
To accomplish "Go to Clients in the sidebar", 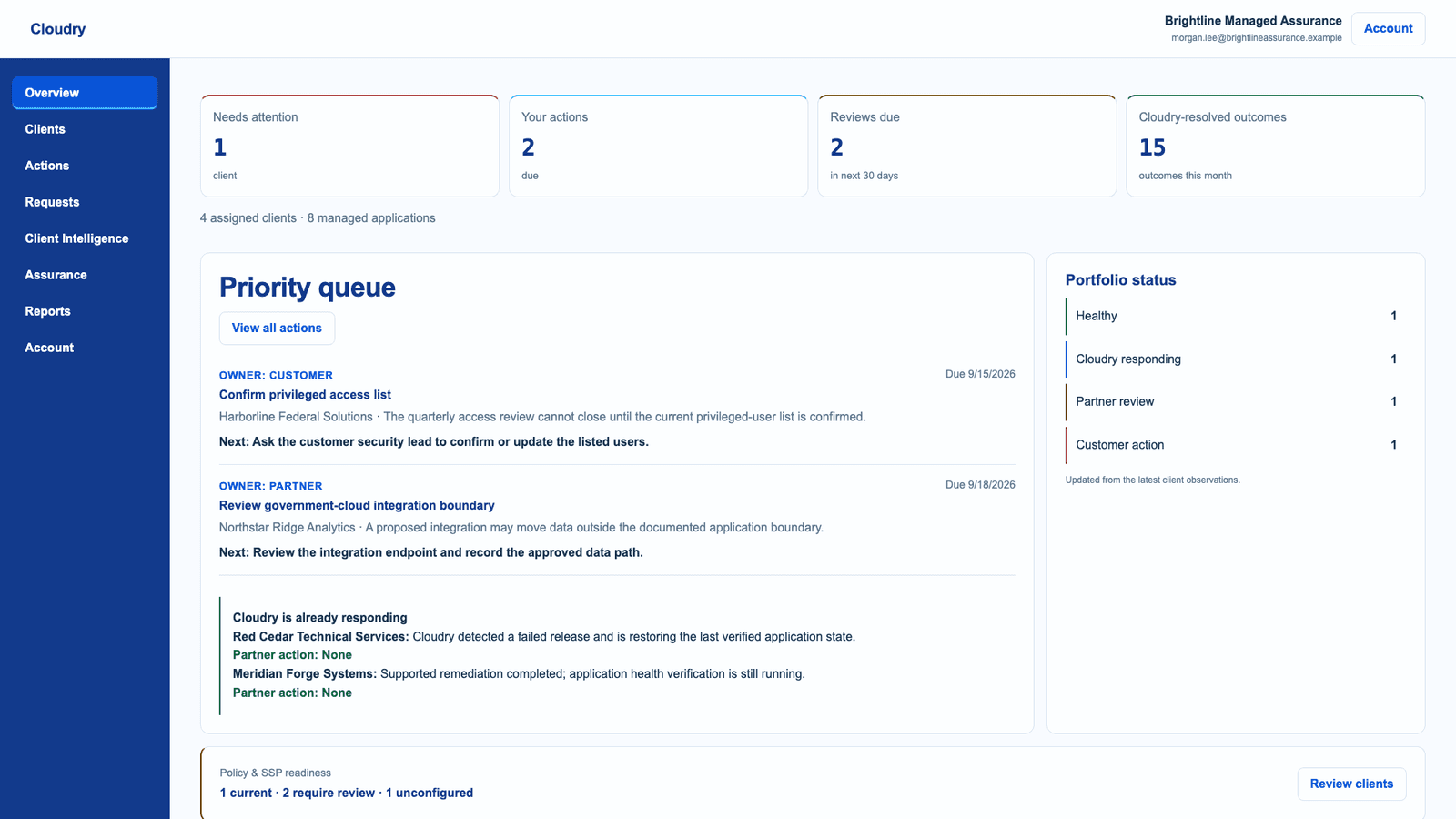I will [x=85, y=129].
